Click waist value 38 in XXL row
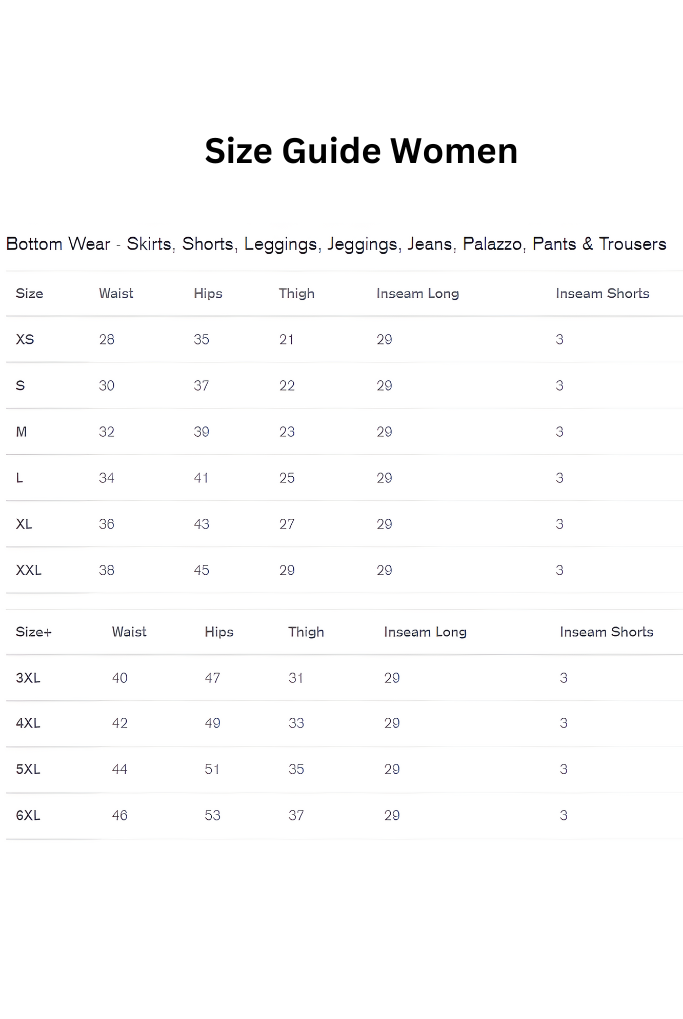The width and height of the screenshot is (683, 1019). pos(107,570)
